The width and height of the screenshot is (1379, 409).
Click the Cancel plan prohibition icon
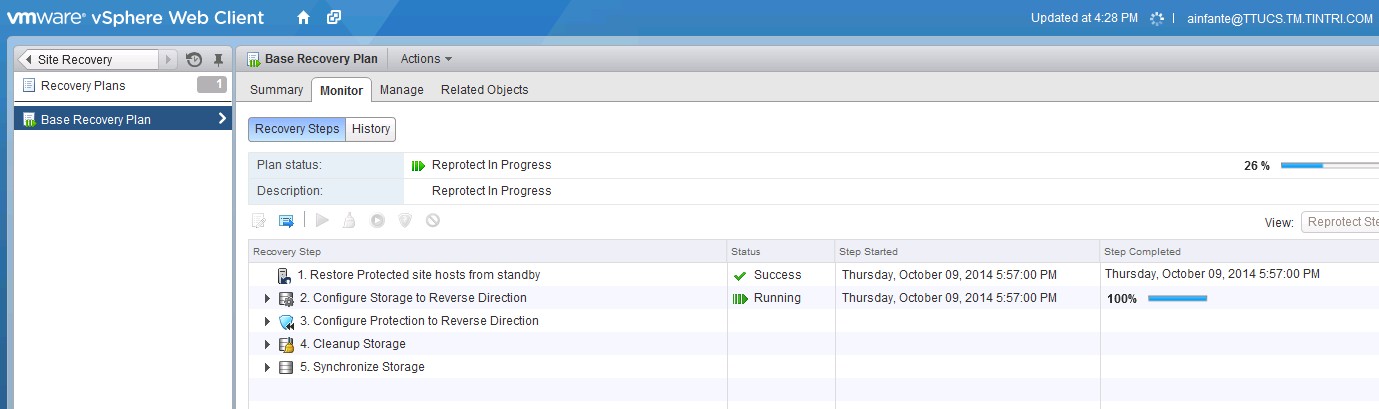tap(433, 220)
